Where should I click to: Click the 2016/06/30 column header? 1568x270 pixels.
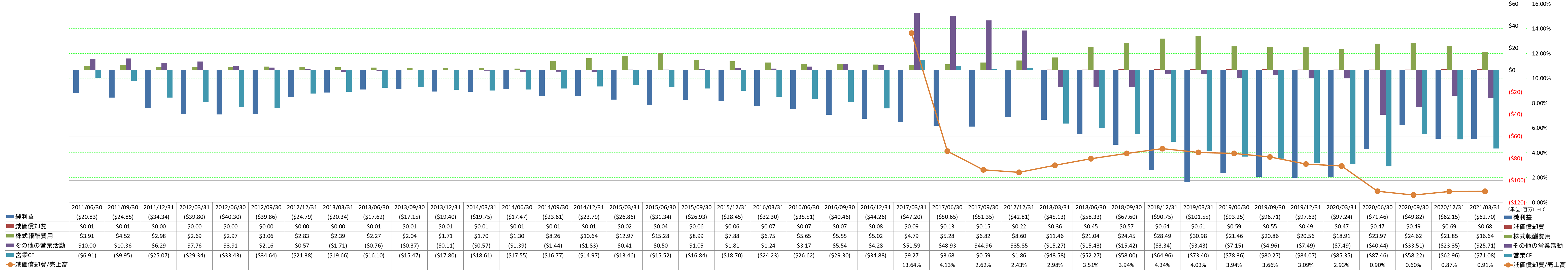tap(803, 207)
